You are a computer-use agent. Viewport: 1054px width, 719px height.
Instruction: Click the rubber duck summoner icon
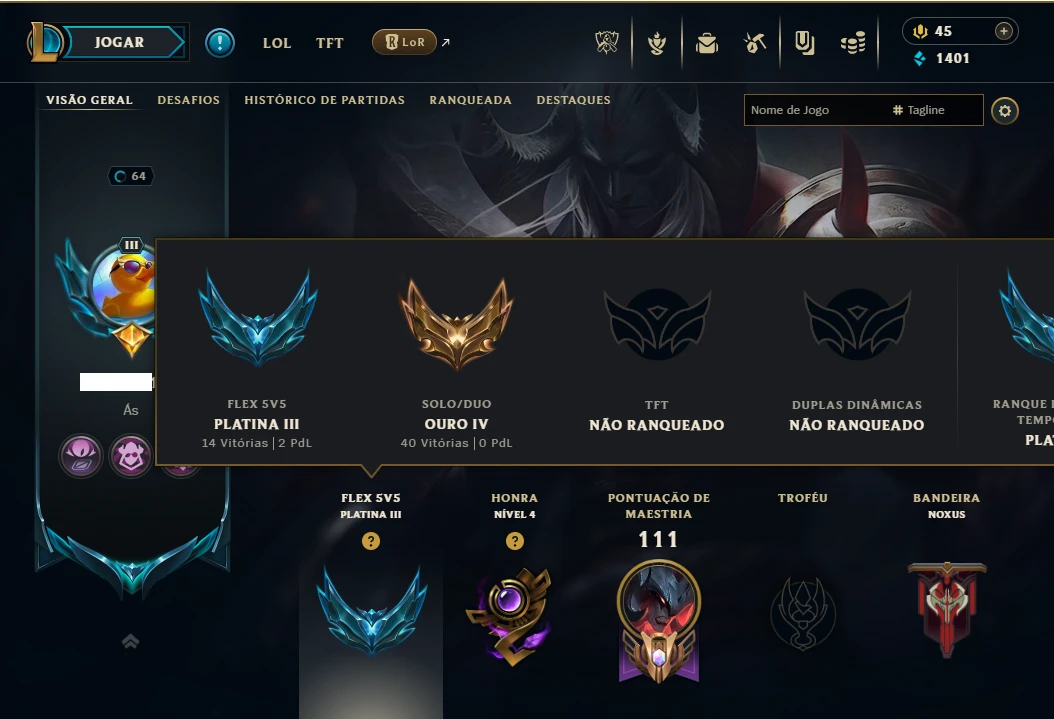(125, 289)
